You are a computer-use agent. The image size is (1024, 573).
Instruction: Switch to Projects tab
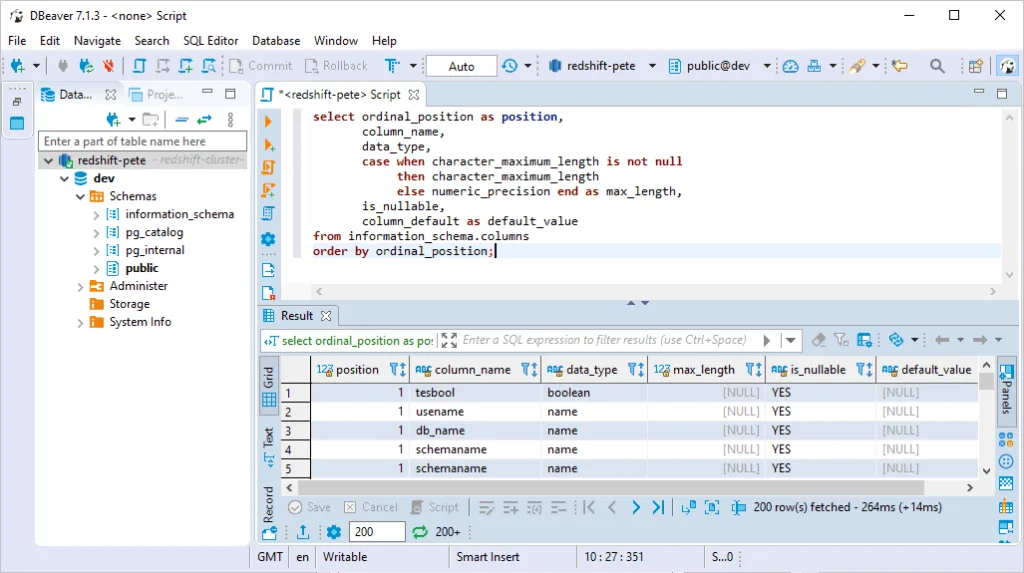pyautogui.click(x=157, y=95)
